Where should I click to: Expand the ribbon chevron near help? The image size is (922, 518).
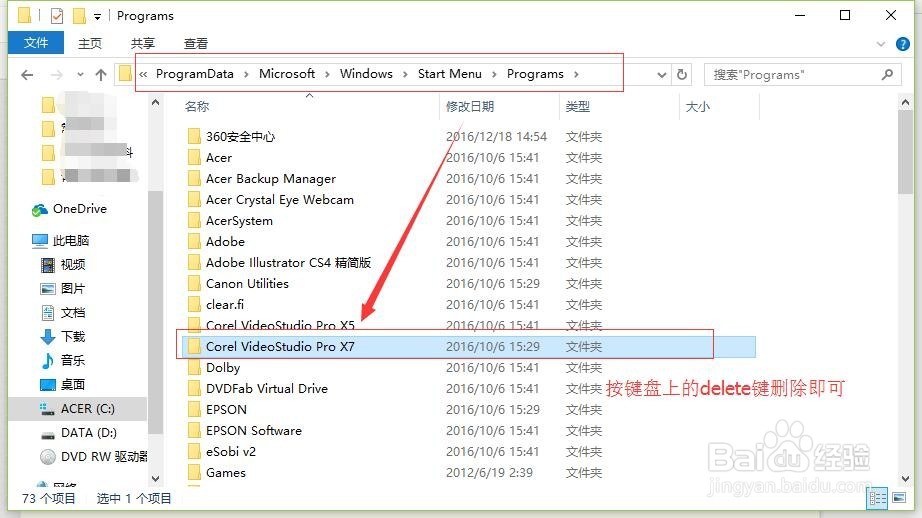(x=880, y=44)
